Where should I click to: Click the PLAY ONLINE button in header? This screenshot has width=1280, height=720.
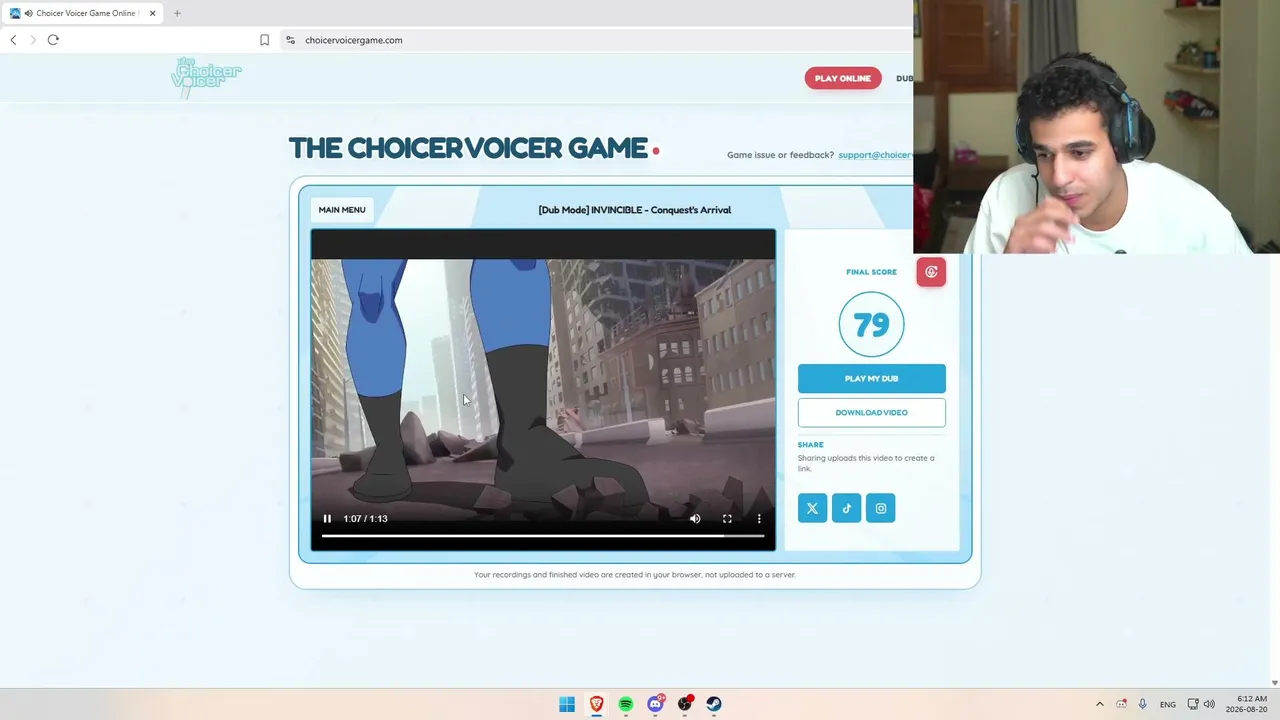point(842,78)
